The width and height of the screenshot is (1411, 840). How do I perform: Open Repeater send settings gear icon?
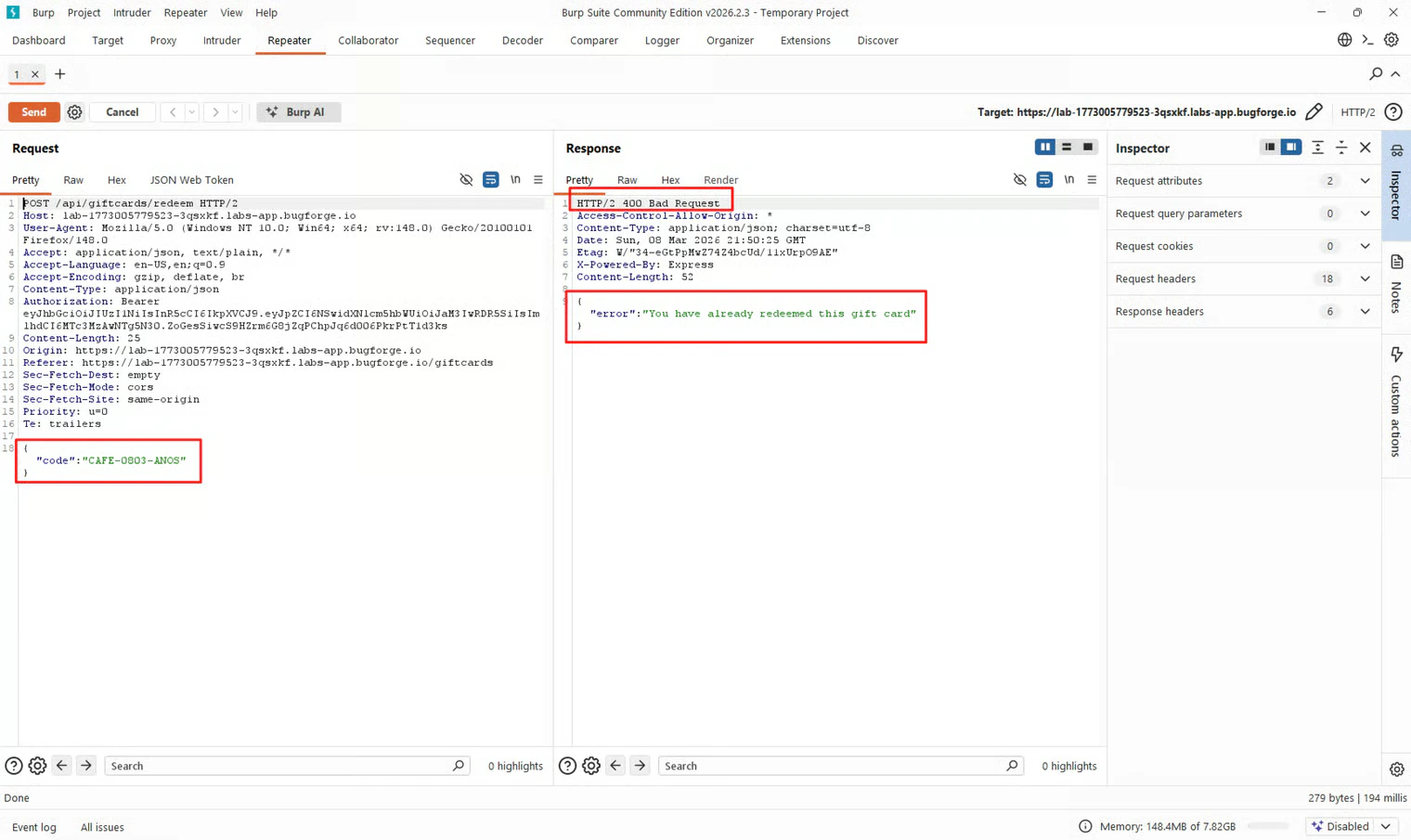click(74, 112)
